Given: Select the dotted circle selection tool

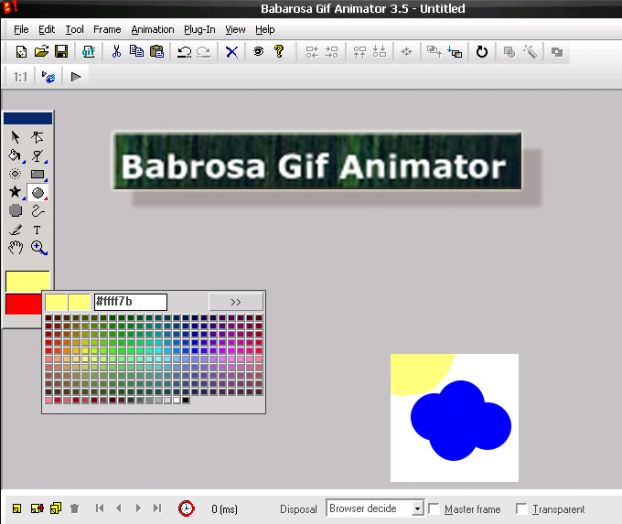Looking at the screenshot, I should (x=15, y=174).
